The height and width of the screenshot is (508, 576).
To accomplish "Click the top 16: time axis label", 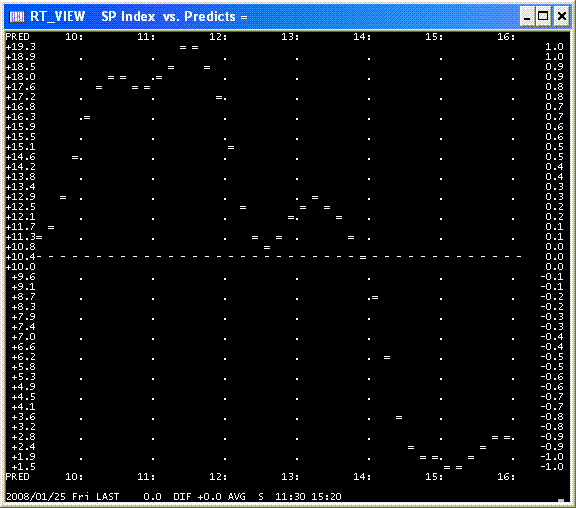I will click(506, 37).
